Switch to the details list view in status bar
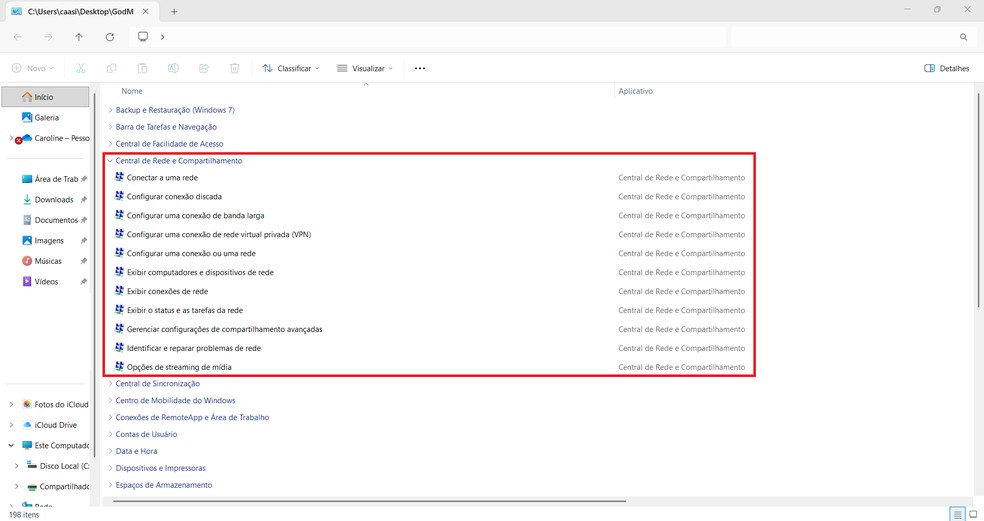 point(957,514)
